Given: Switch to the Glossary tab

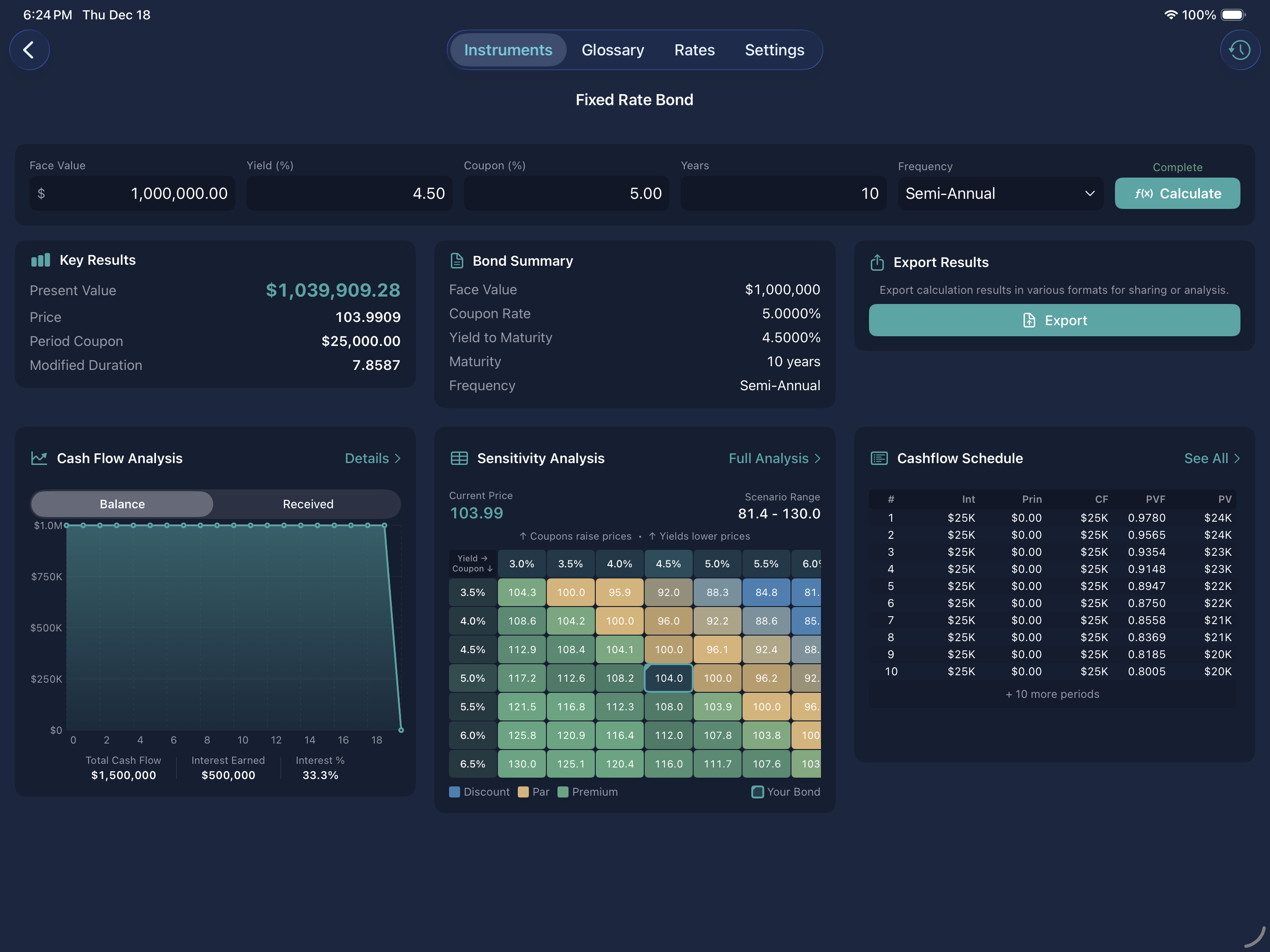Looking at the screenshot, I should [x=612, y=50].
